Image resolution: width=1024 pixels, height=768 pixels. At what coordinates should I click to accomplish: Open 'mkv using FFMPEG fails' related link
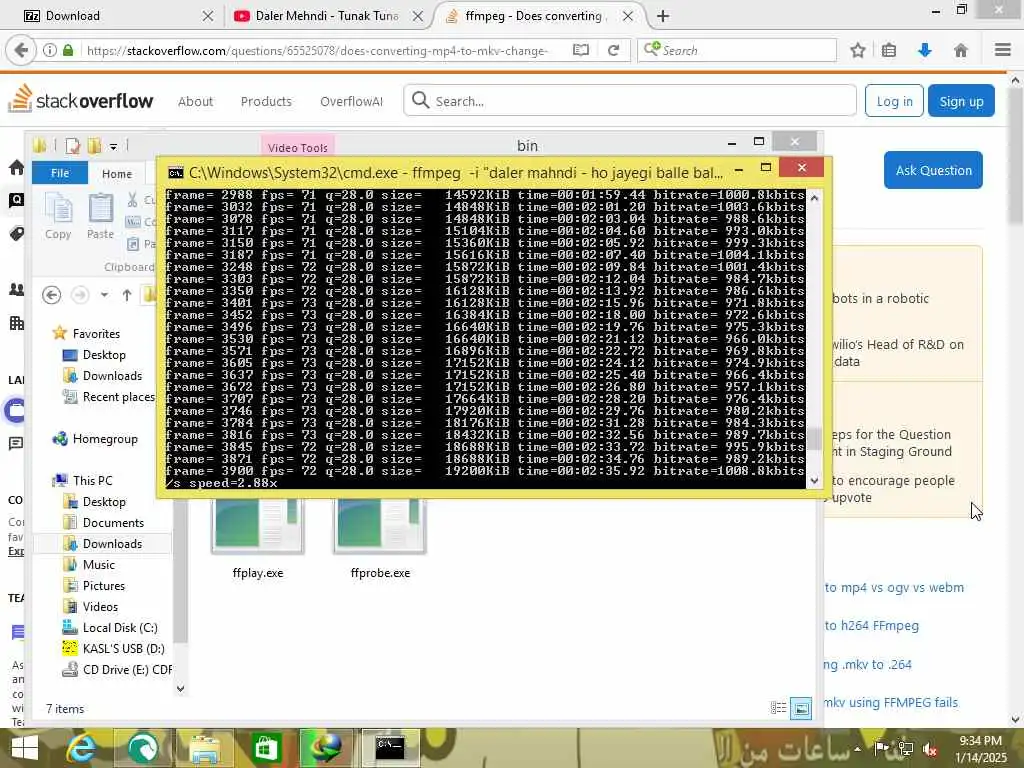891,703
